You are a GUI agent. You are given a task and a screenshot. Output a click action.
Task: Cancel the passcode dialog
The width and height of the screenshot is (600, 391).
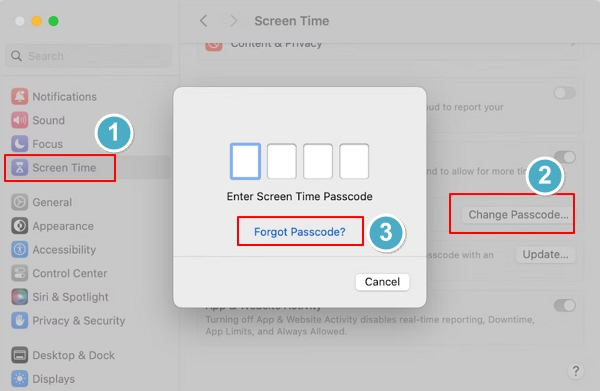382,282
